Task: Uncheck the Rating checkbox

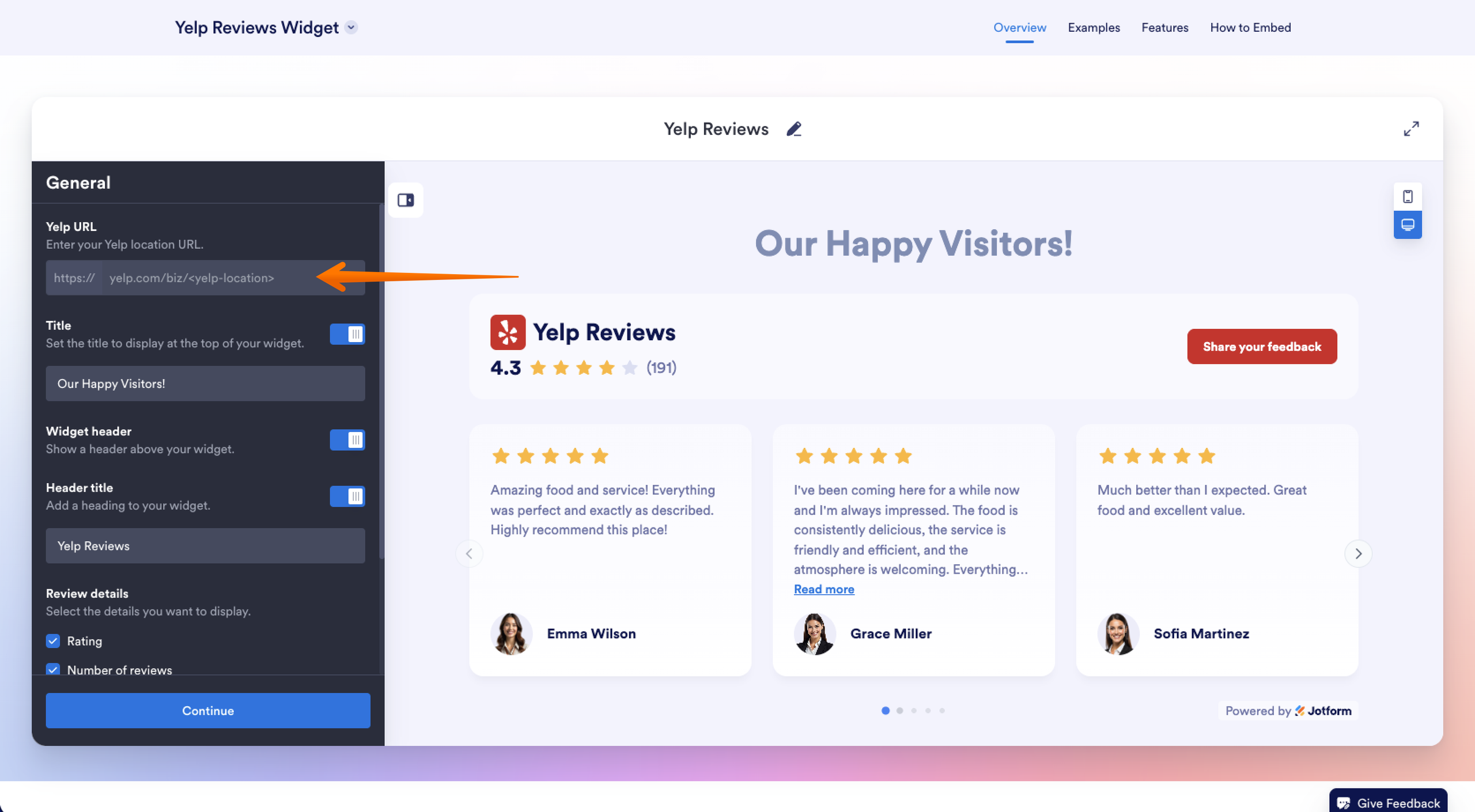Action: (x=53, y=641)
